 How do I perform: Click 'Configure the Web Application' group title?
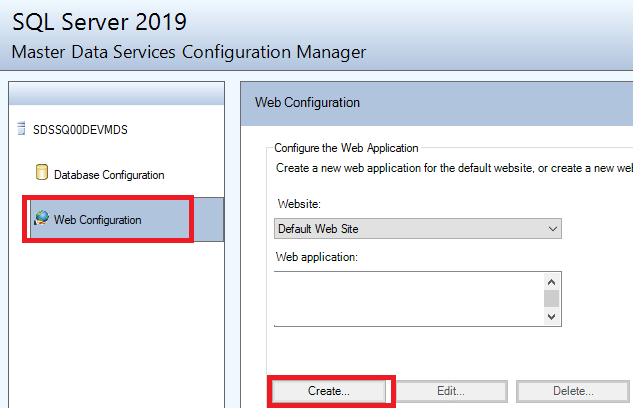pyautogui.click(x=346, y=148)
